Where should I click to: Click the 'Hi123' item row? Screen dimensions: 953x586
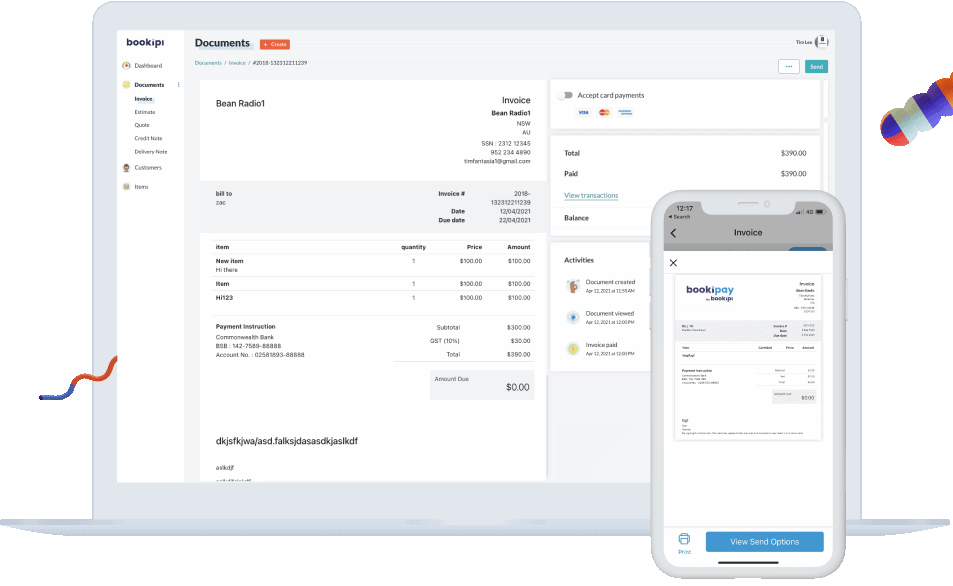click(373, 298)
